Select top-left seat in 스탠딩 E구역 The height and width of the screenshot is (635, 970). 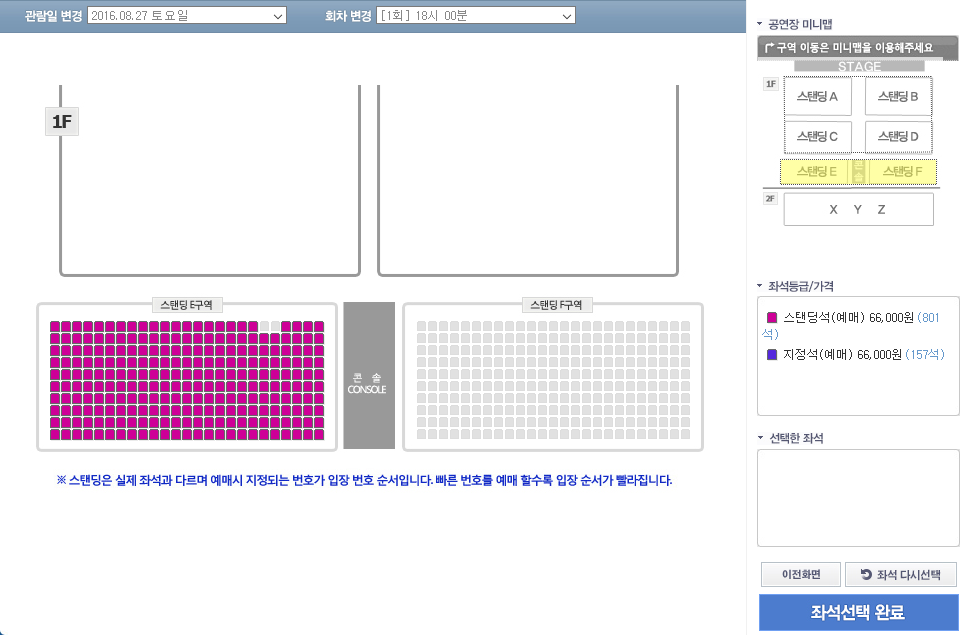click(55, 327)
